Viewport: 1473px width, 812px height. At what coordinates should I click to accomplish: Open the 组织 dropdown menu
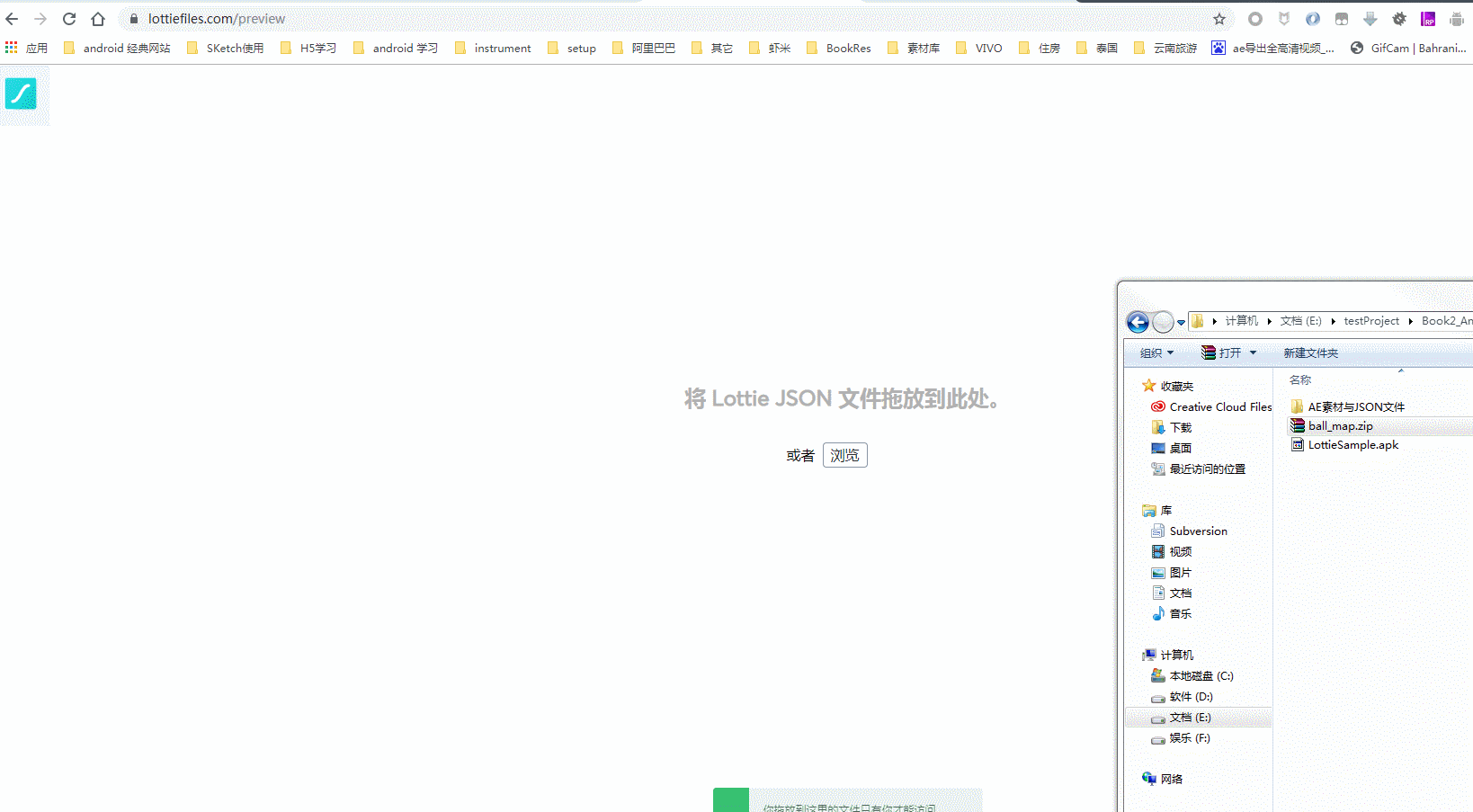point(1156,352)
